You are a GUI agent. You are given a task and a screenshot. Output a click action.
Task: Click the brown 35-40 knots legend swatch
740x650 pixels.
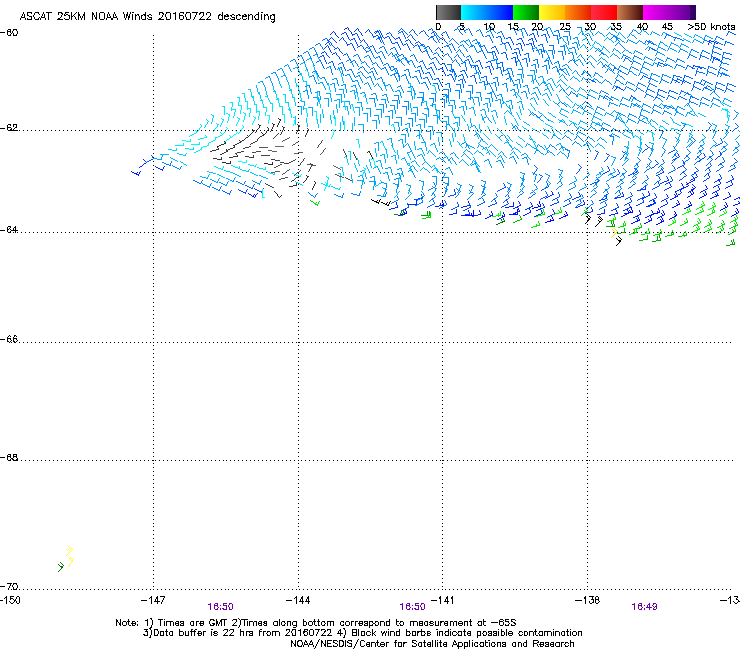click(630, 12)
